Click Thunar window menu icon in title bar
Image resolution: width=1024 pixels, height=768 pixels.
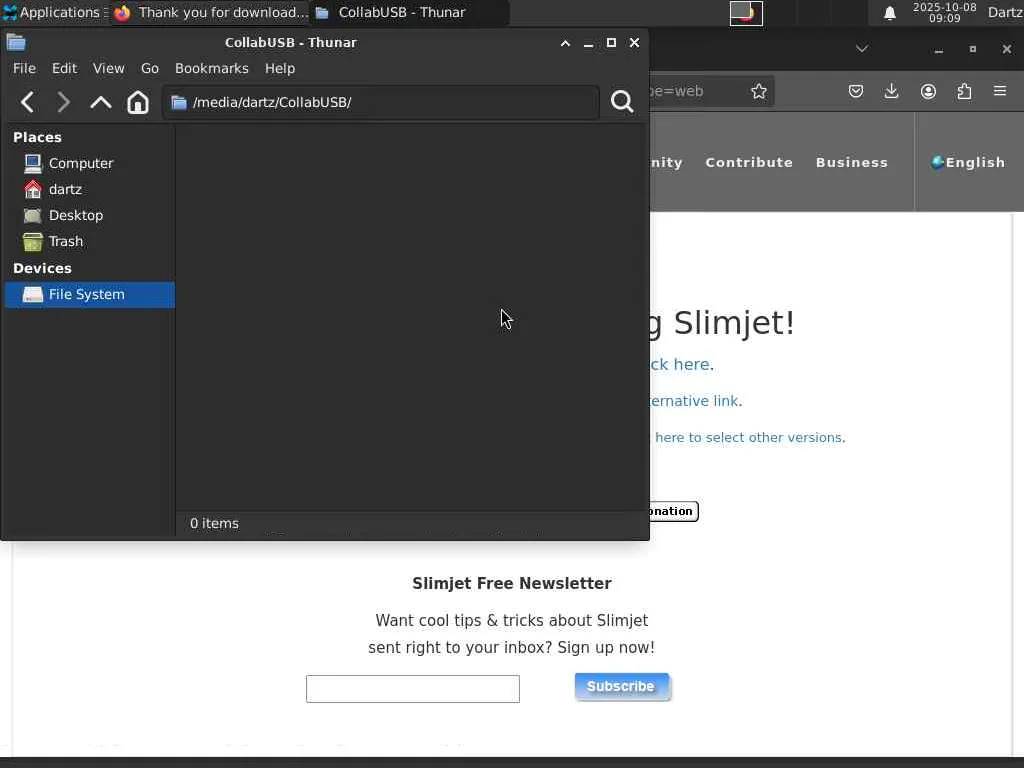click(x=16, y=43)
